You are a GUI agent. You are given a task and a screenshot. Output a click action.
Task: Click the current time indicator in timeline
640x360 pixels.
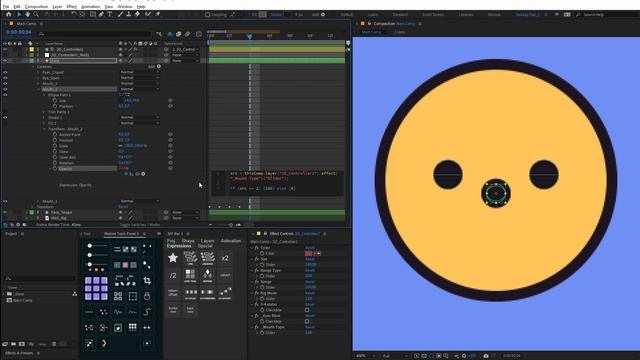[x=249, y=36]
